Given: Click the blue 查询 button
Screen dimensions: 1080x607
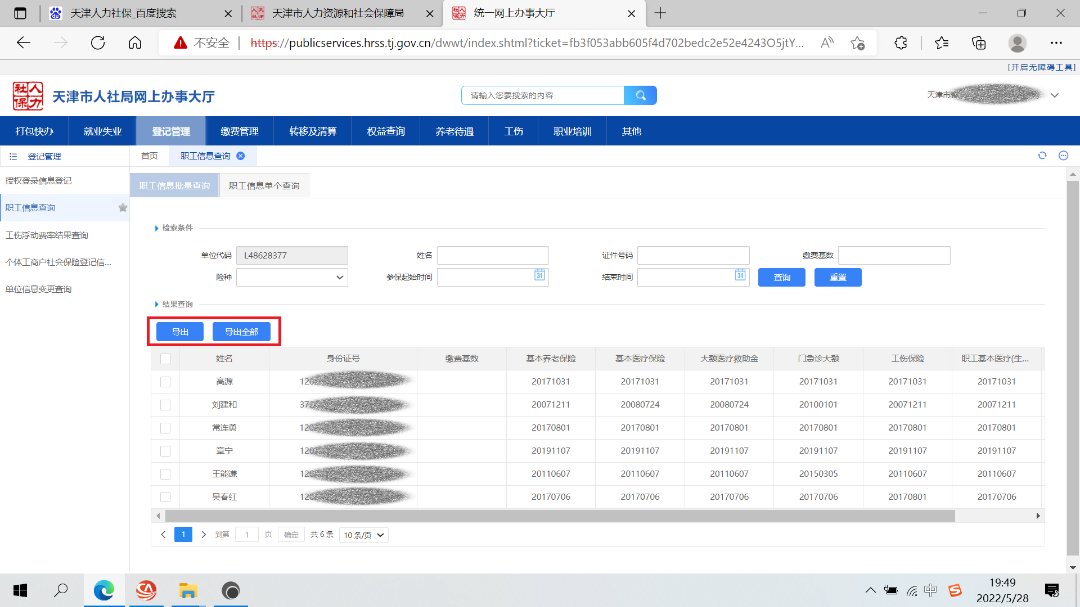Looking at the screenshot, I should pos(782,277).
